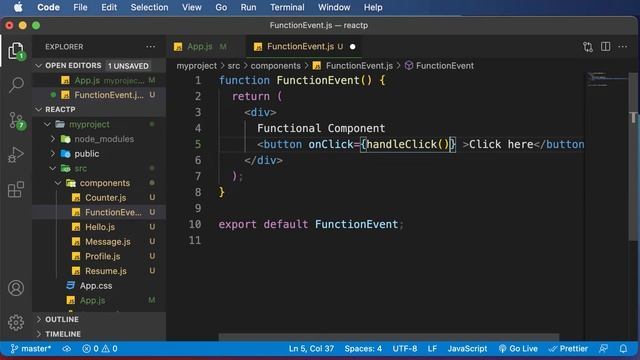Open the File menu
This screenshot has height=360, width=640.
[x=80, y=7]
